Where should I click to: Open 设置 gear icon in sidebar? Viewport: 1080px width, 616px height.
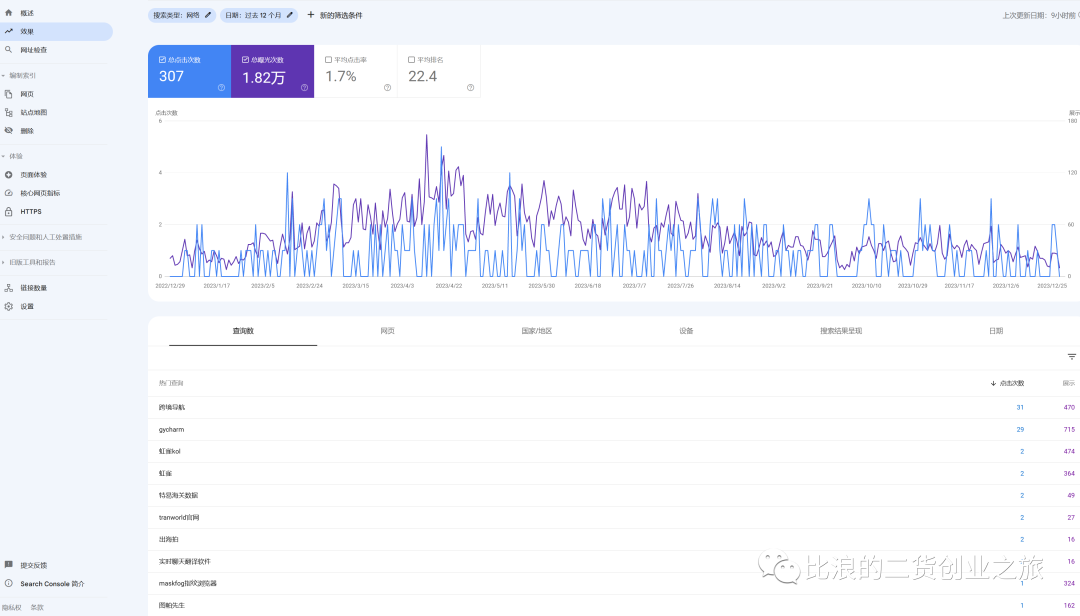point(9,306)
